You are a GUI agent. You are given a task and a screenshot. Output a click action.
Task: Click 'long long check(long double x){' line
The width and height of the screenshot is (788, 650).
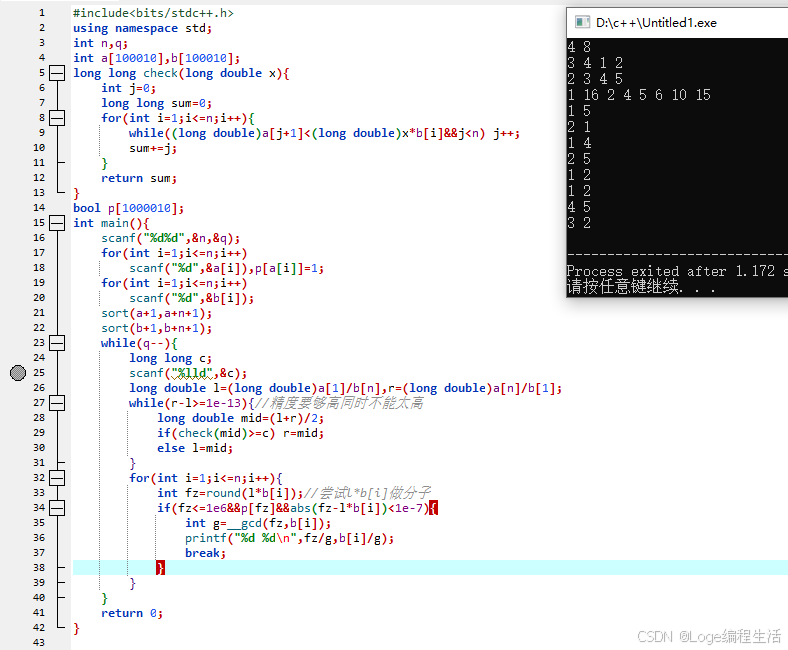click(x=181, y=73)
